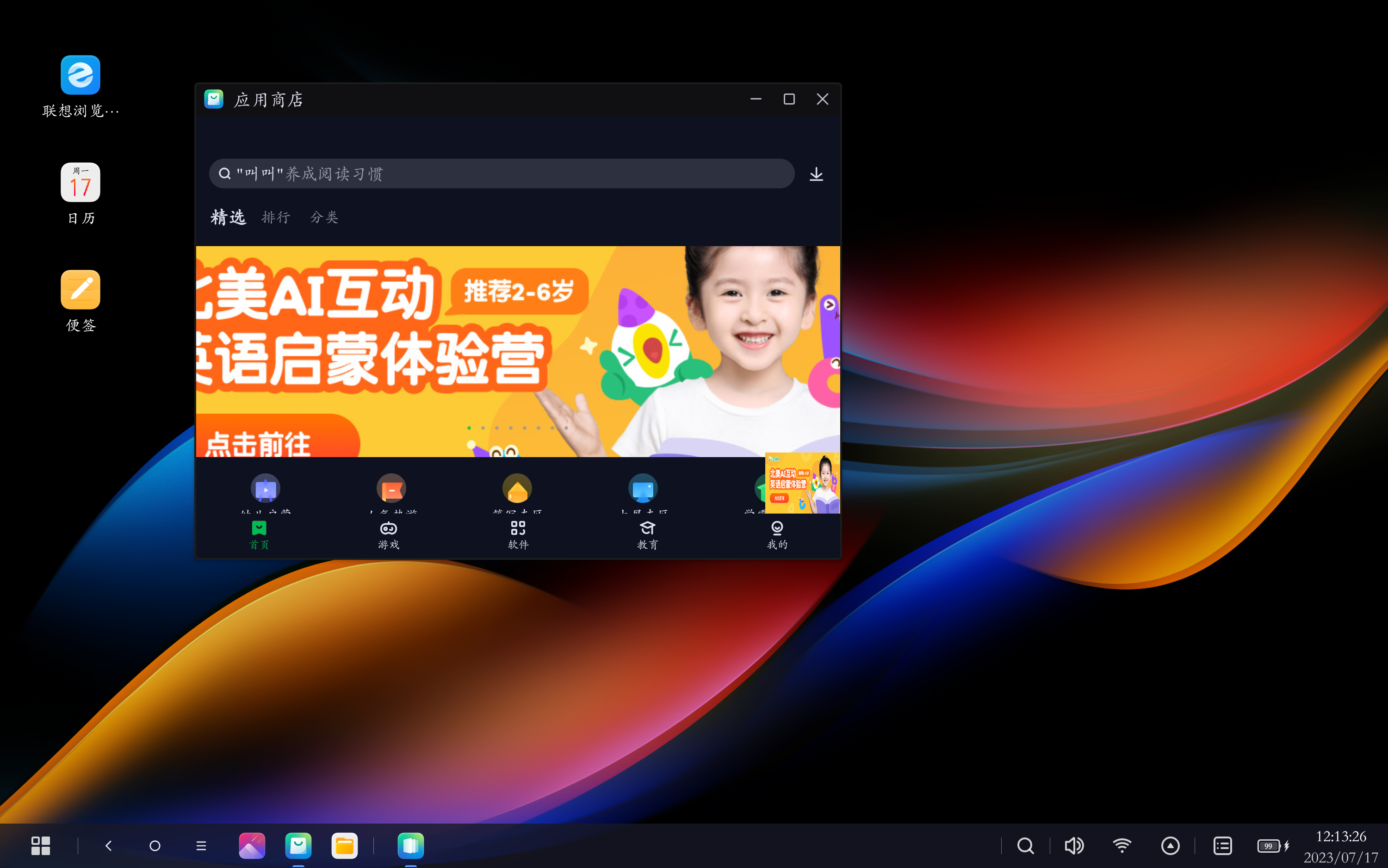Open the Files app in the taskbar

click(344, 846)
